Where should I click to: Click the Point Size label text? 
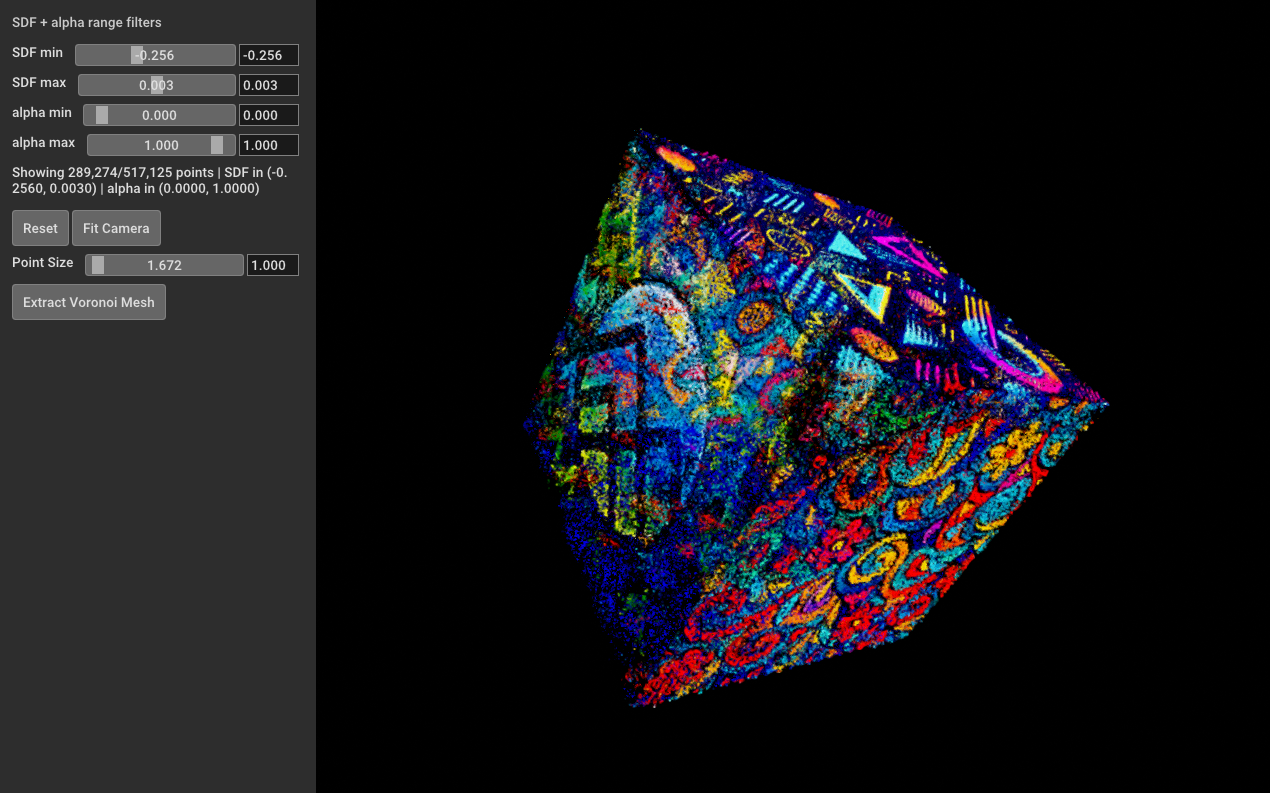(42, 262)
